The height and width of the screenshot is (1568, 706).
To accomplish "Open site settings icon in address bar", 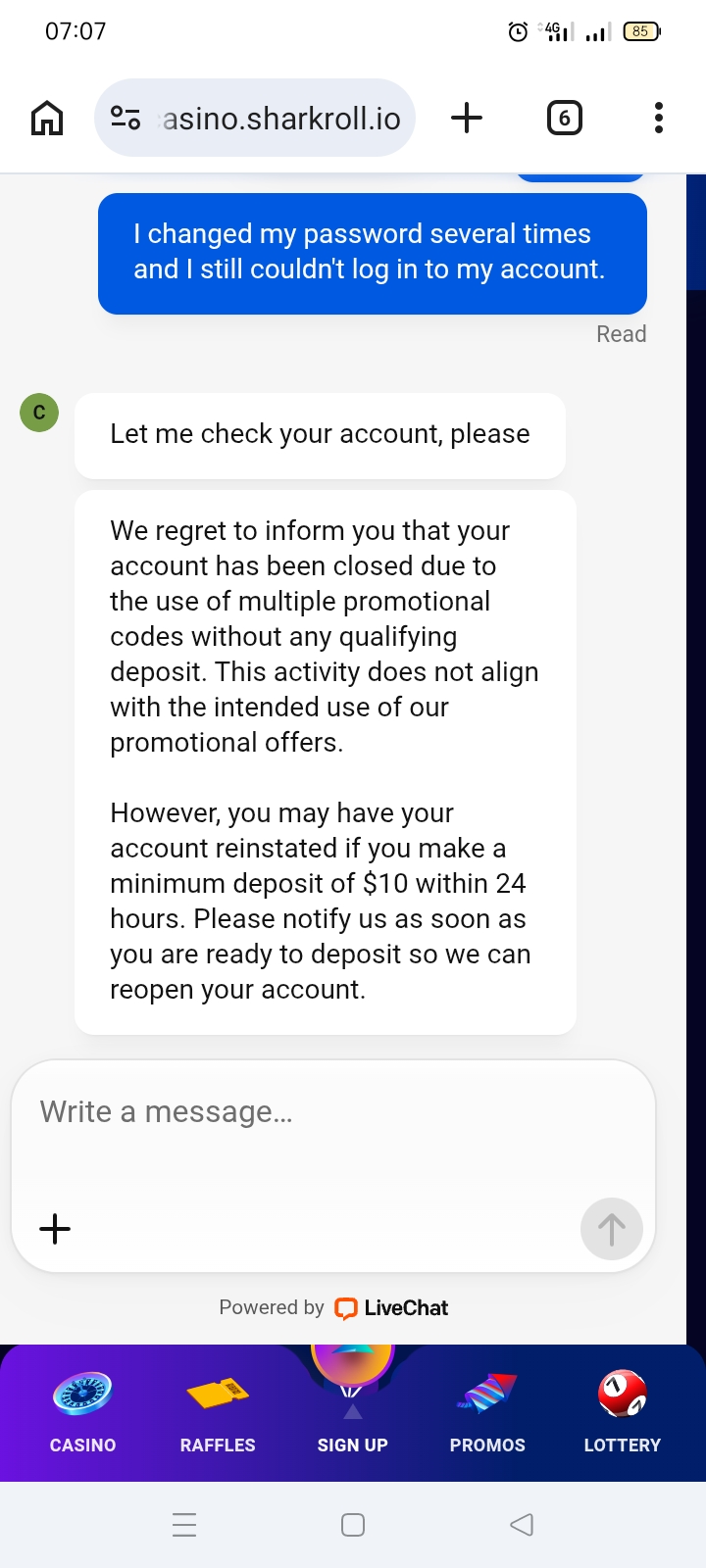I will (x=126, y=119).
